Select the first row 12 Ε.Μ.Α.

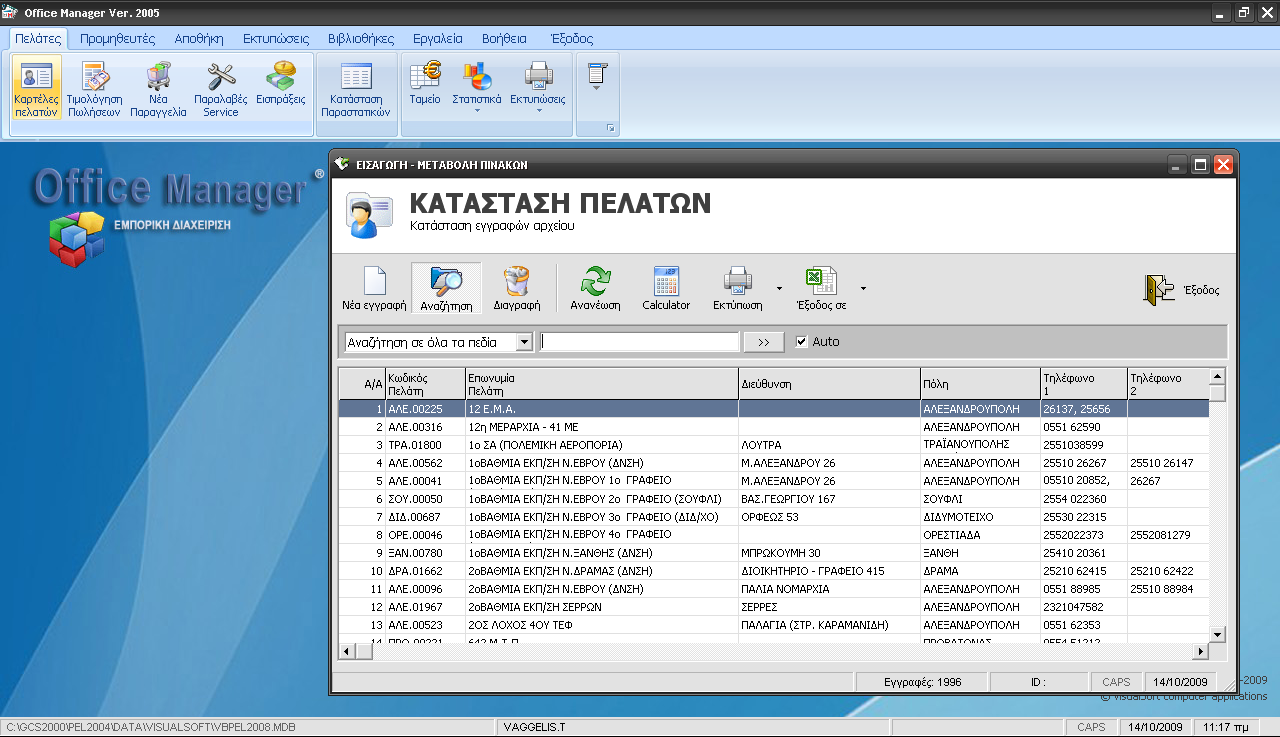(x=773, y=409)
